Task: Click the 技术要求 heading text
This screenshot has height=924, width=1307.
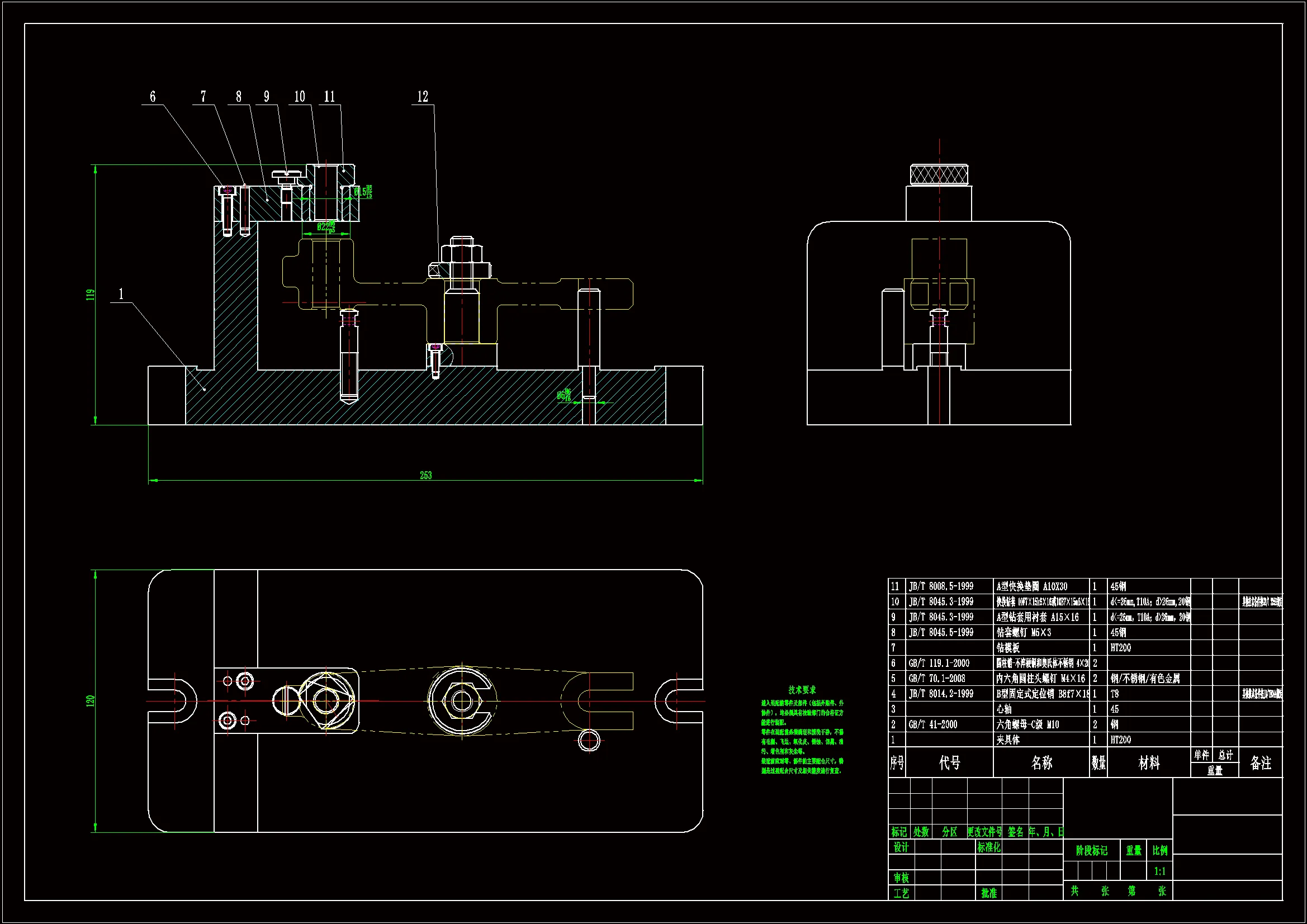Action: [x=802, y=690]
